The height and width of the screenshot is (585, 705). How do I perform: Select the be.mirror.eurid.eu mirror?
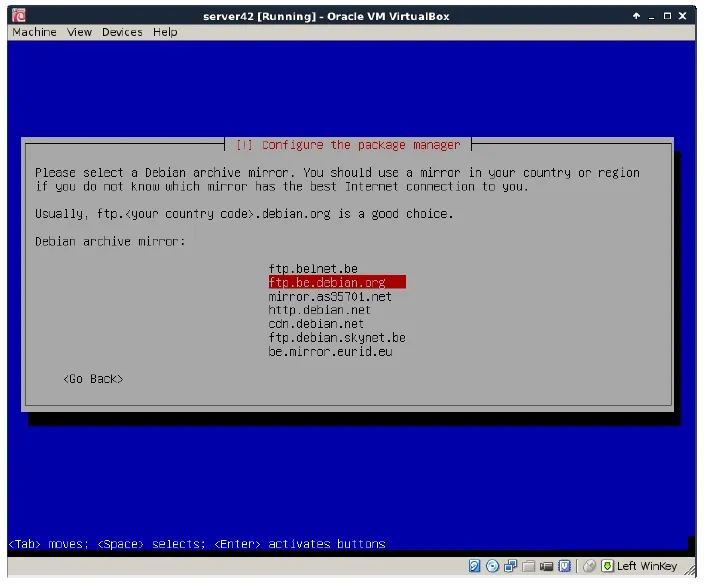pos(330,351)
